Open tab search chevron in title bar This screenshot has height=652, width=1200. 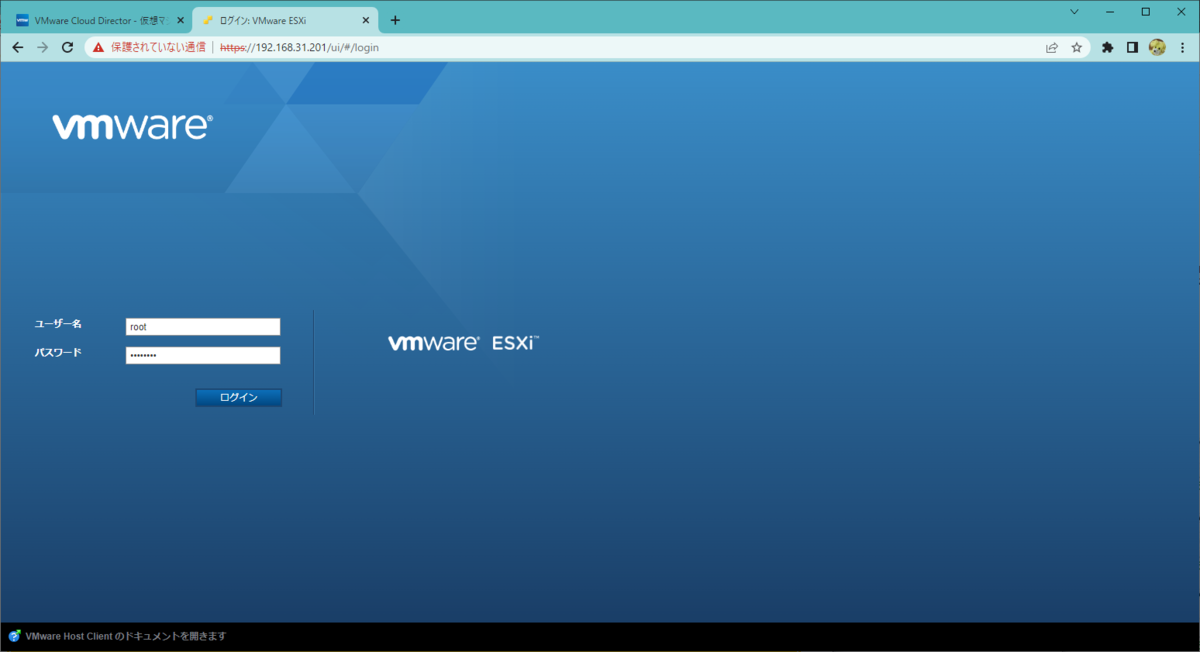pyautogui.click(x=1075, y=12)
